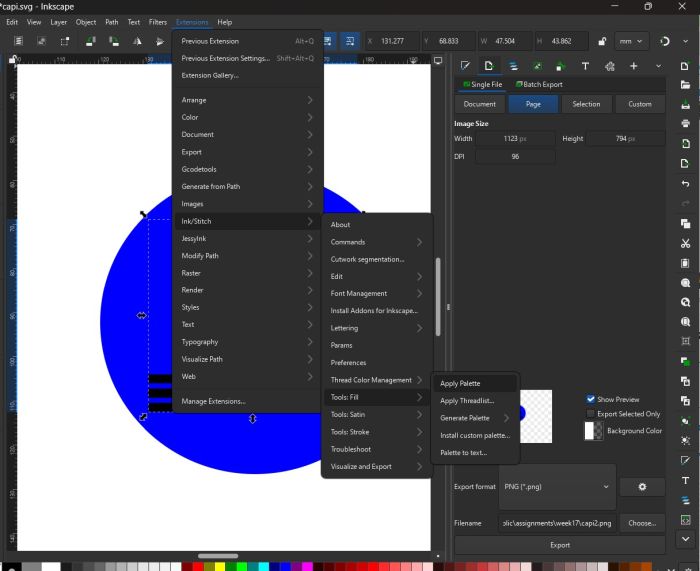This screenshot has width=700, height=571.
Task: Click the plus icon to add dialog
Action: [x=633, y=66]
